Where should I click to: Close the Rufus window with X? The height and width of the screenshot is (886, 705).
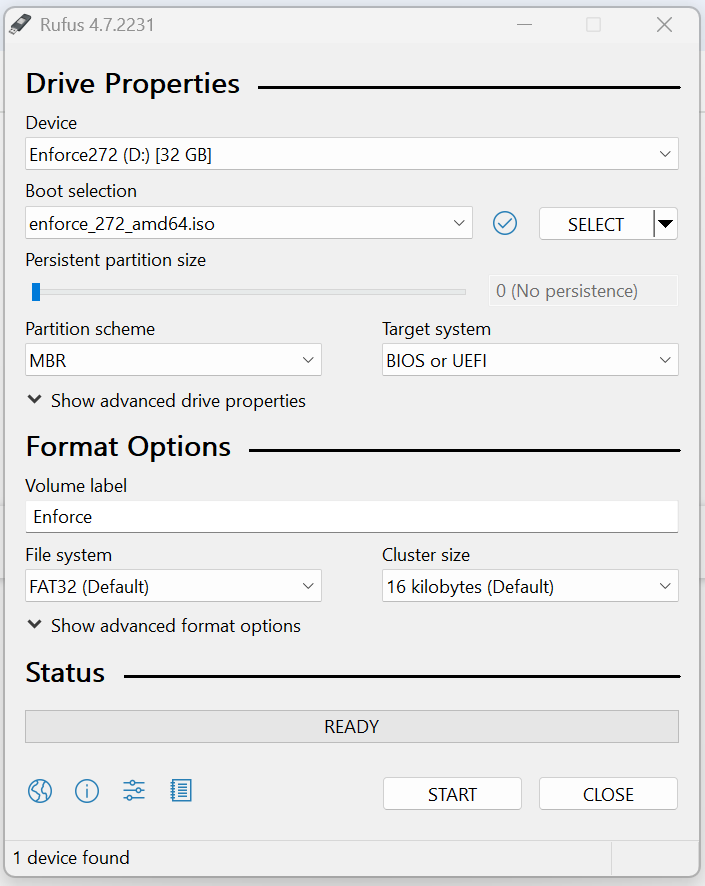pyautogui.click(x=664, y=25)
